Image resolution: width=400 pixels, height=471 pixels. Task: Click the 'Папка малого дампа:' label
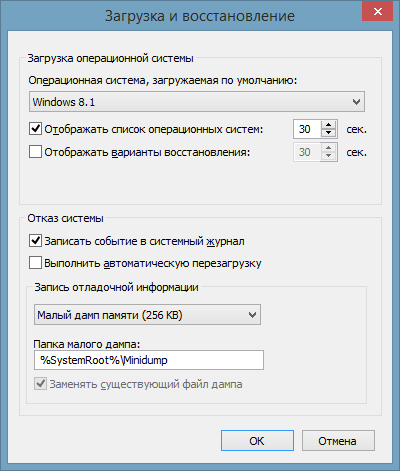pyautogui.click(x=87, y=344)
